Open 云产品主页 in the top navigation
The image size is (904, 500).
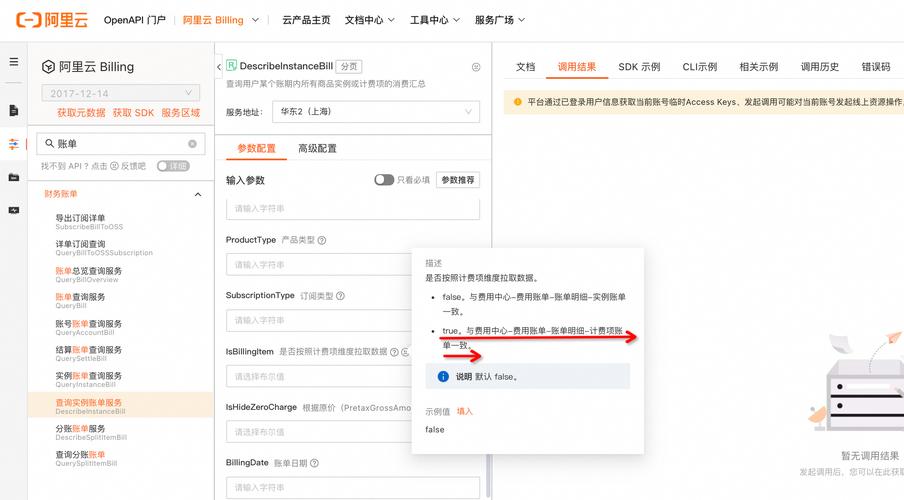[x=306, y=20]
